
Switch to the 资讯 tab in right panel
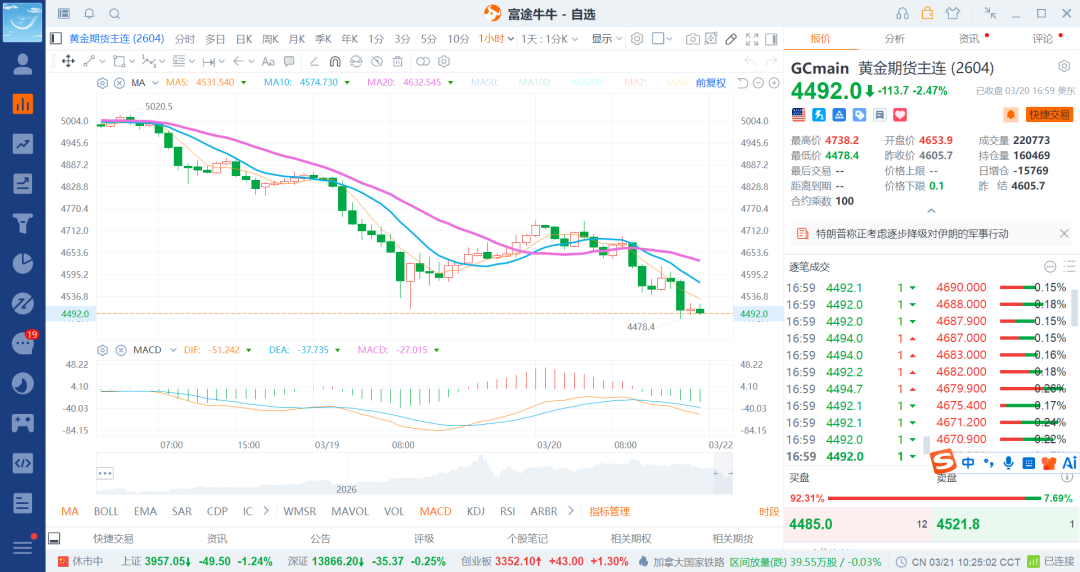tap(969, 39)
